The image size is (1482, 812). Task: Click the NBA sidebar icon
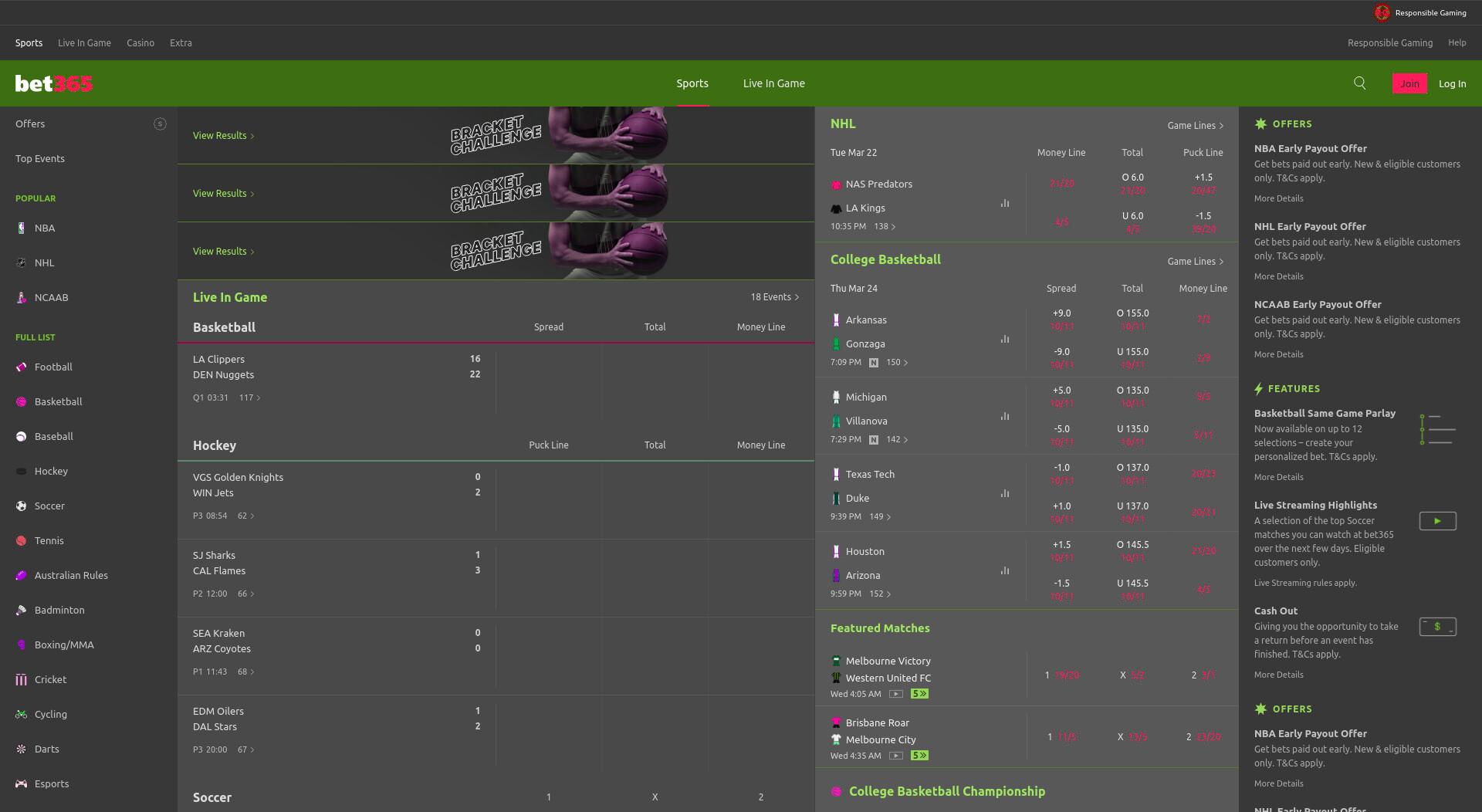(x=22, y=228)
